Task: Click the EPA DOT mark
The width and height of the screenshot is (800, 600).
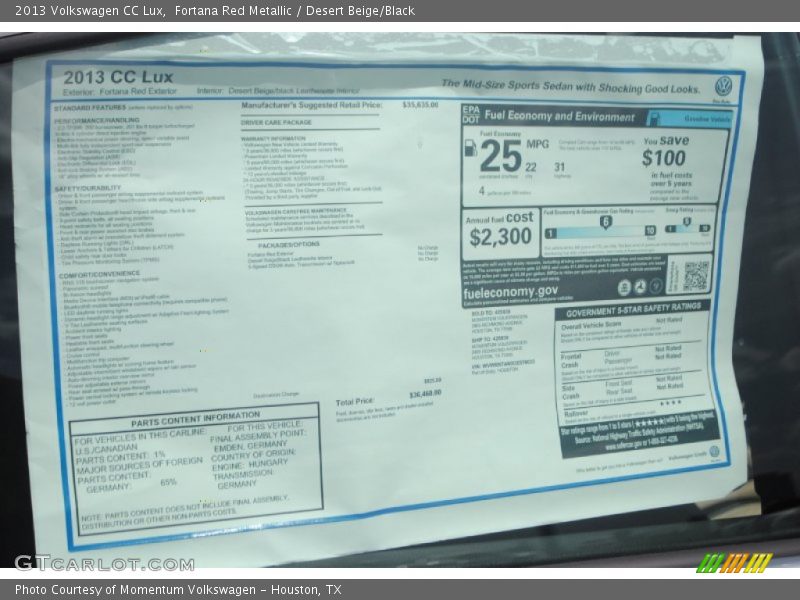Action: [470, 115]
